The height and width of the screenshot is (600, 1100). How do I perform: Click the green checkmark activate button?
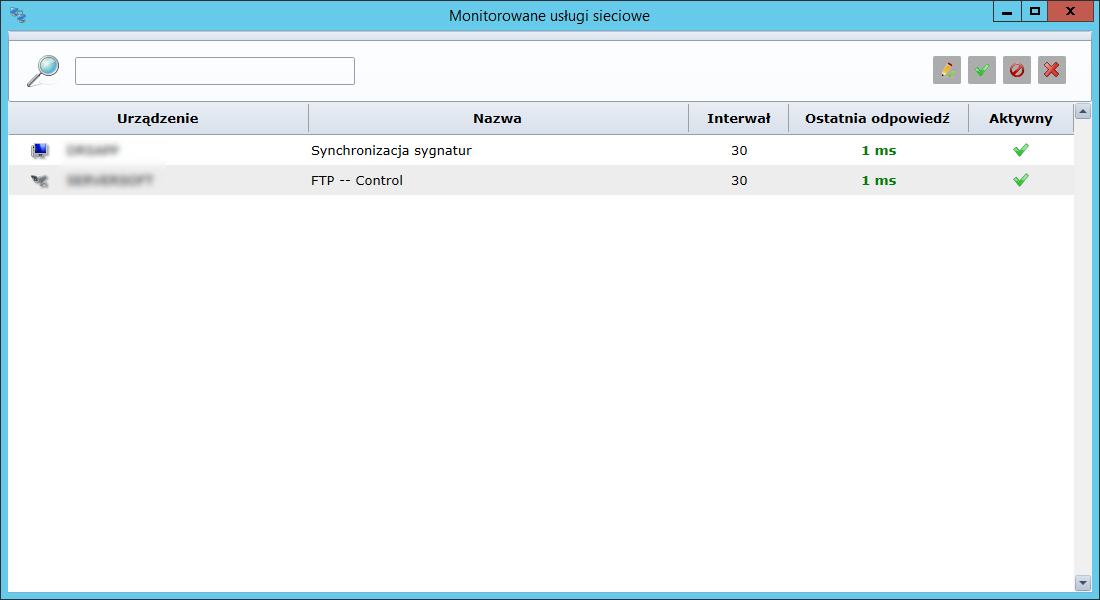point(982,70)
